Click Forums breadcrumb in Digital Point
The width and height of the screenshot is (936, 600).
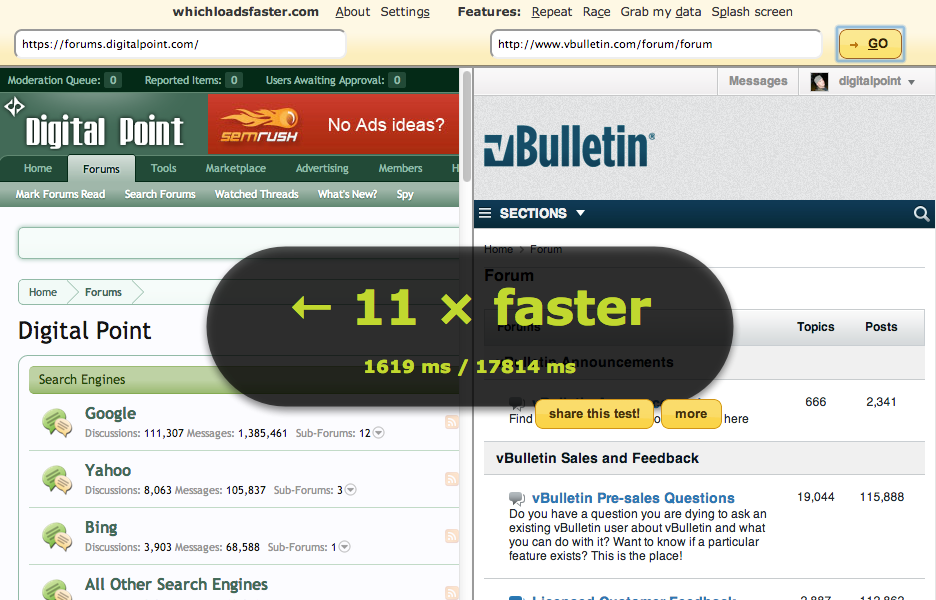[103, 292]
